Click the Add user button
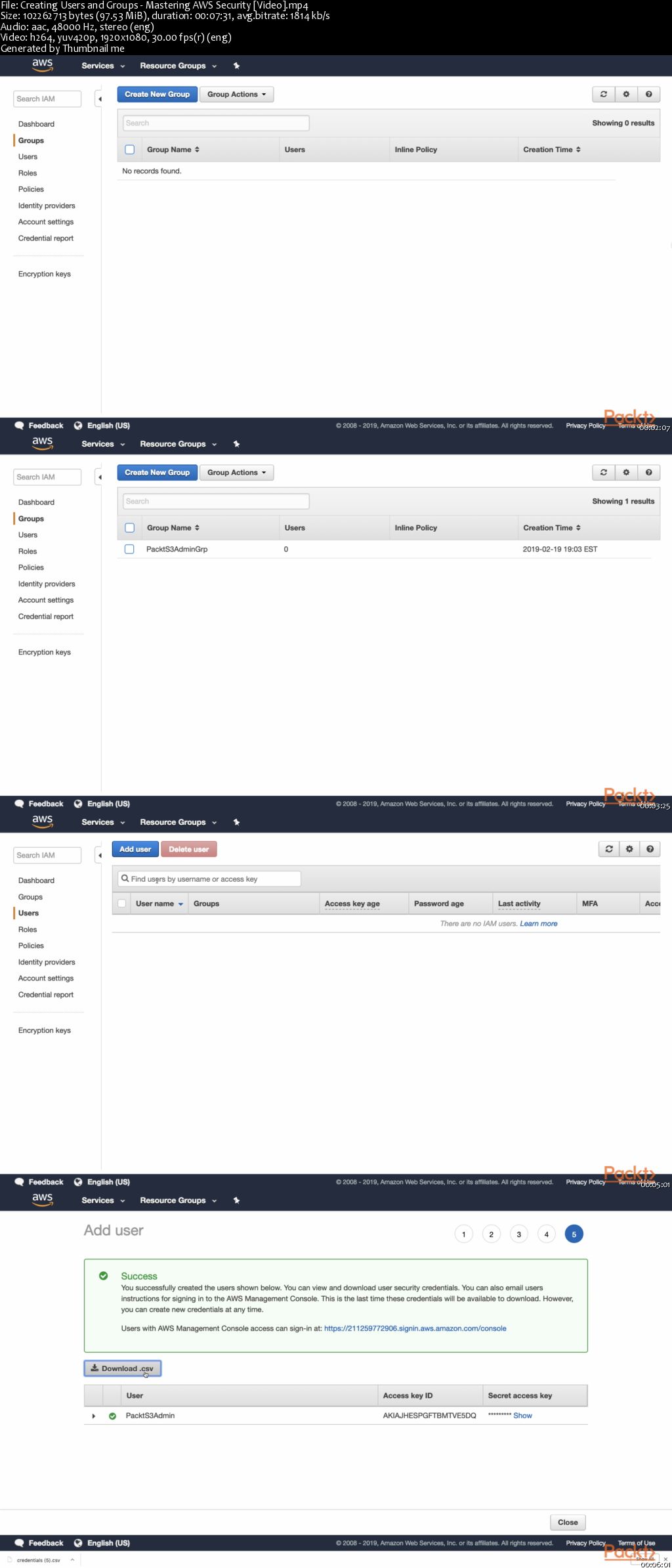 pyautogui.click(x=135, y=849)
